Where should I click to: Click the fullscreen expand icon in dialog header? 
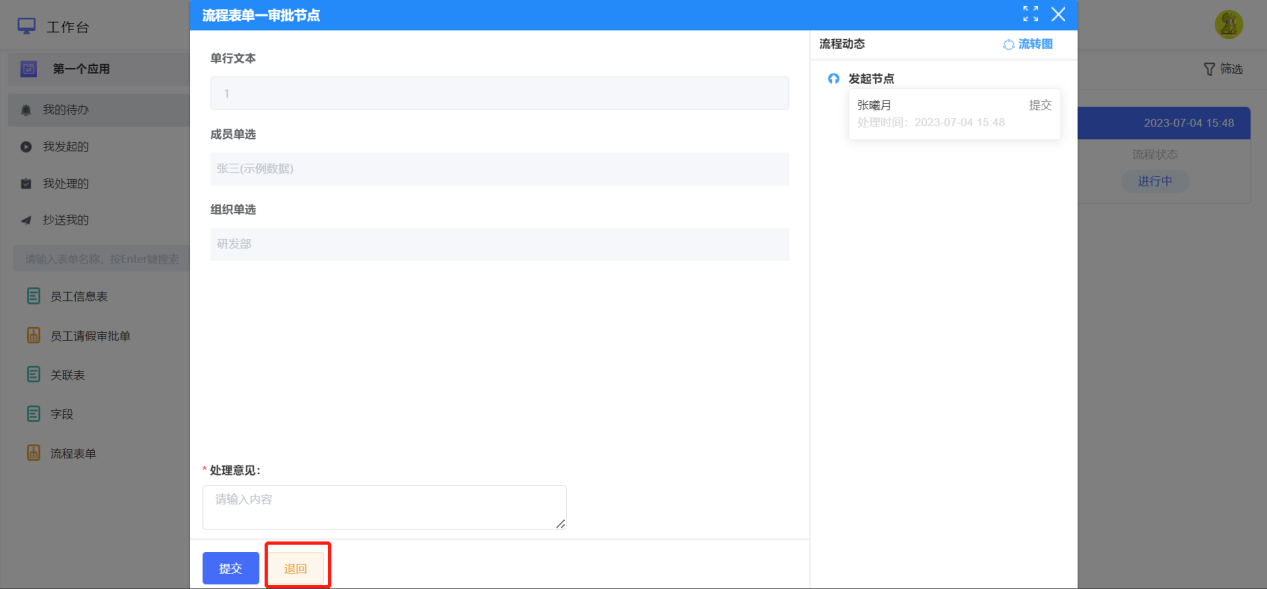tap(1030, 14)
